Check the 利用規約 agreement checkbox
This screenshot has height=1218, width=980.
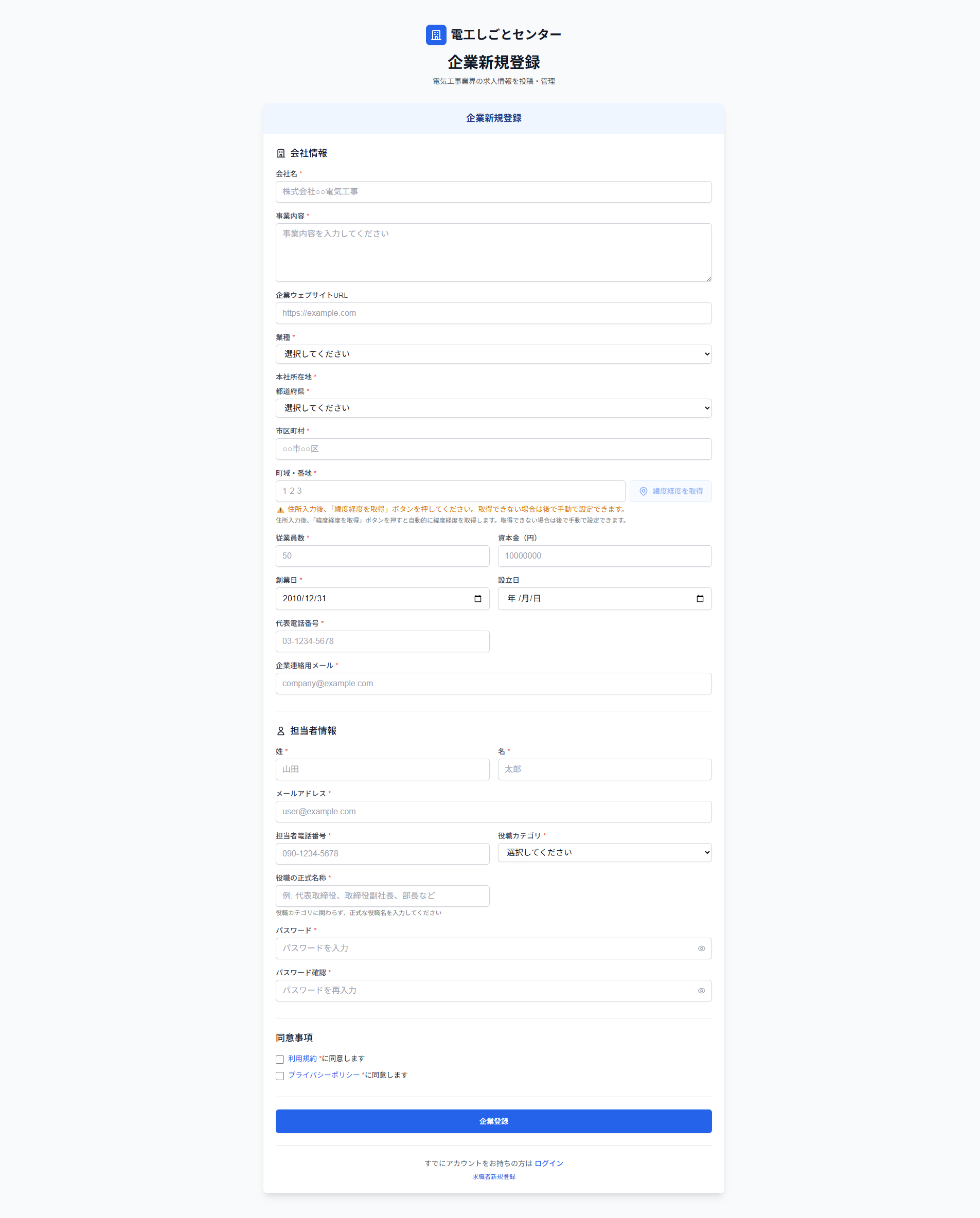pos(280,1059)
